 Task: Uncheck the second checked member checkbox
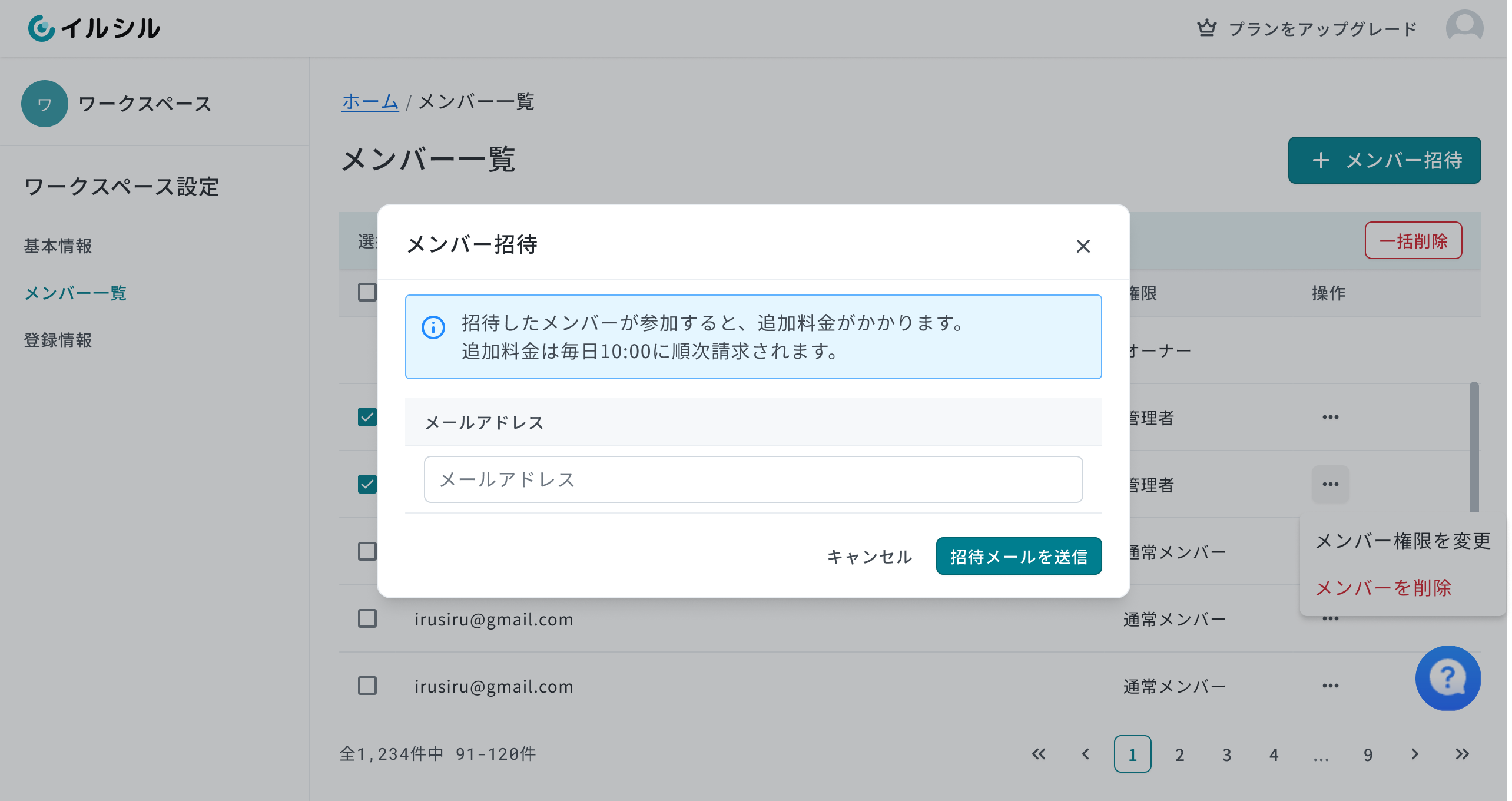[x=367, y=484]
